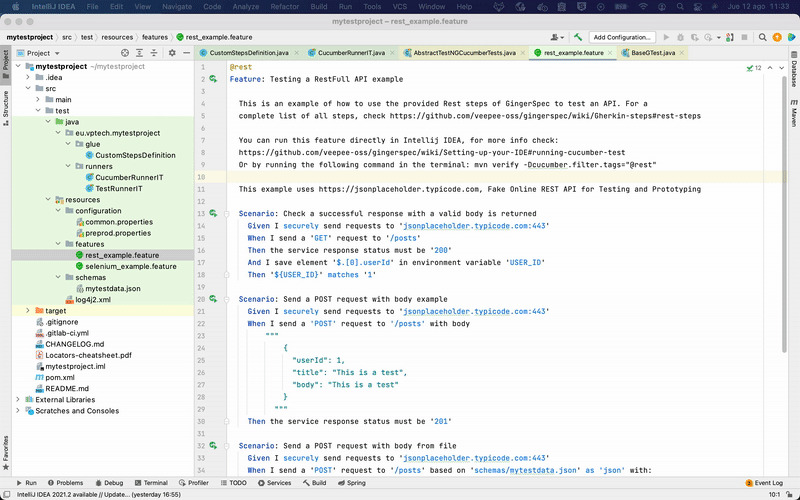Click Expand All in Project panel
The image size is (800, 500).
(x=139, y=53)
